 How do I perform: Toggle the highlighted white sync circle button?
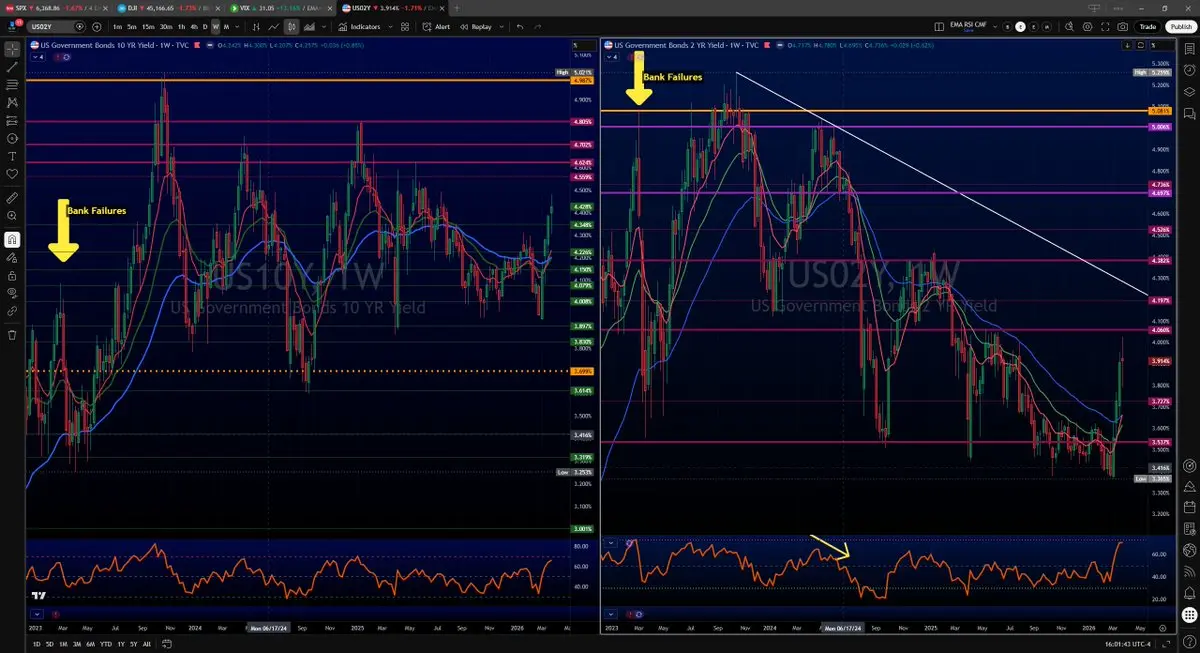click(1021, 25)
